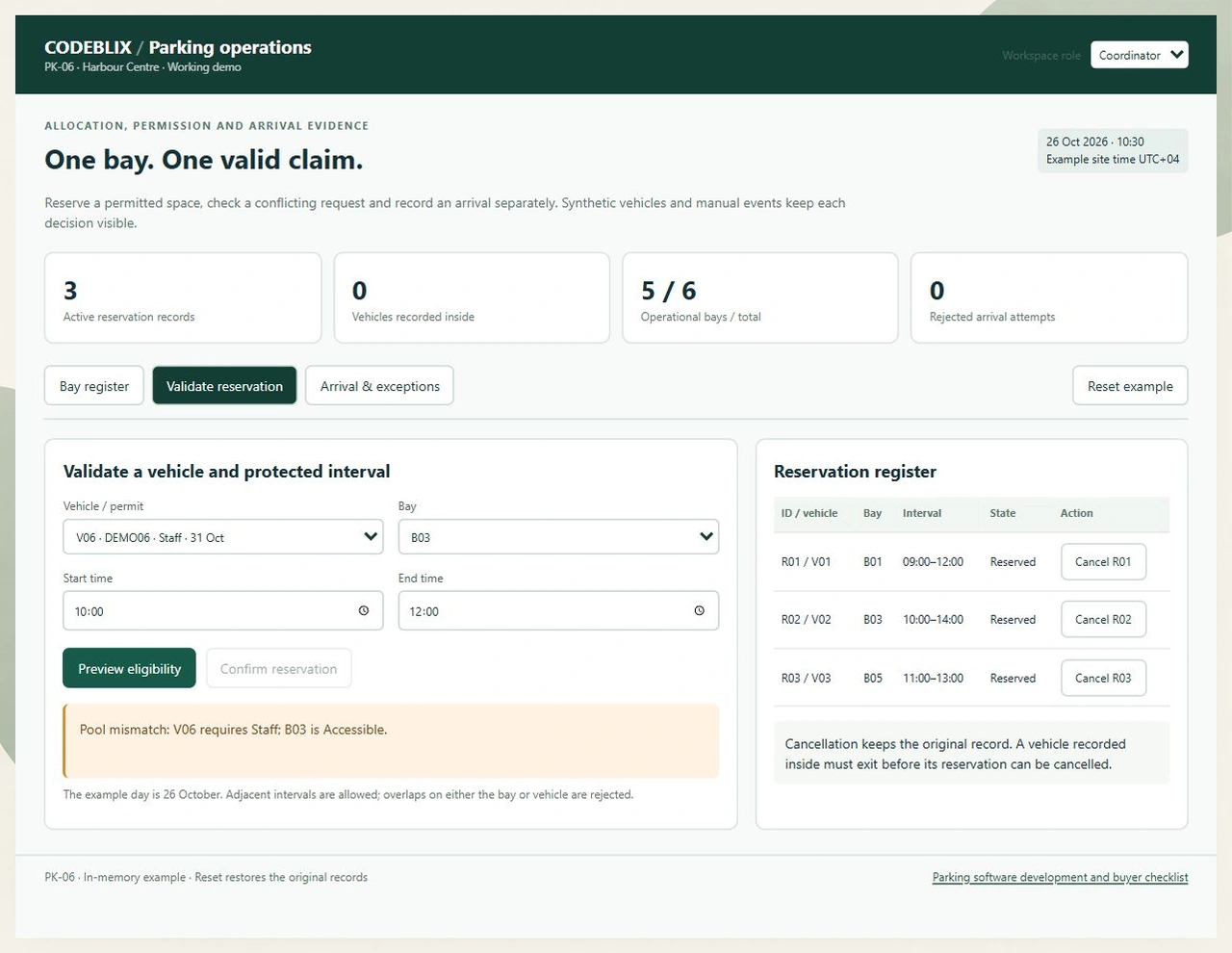Click the 'Operational bays / total' card
Image resolution: width=1232 pixels, height=953 pixels.
click(x=760, y=297)
